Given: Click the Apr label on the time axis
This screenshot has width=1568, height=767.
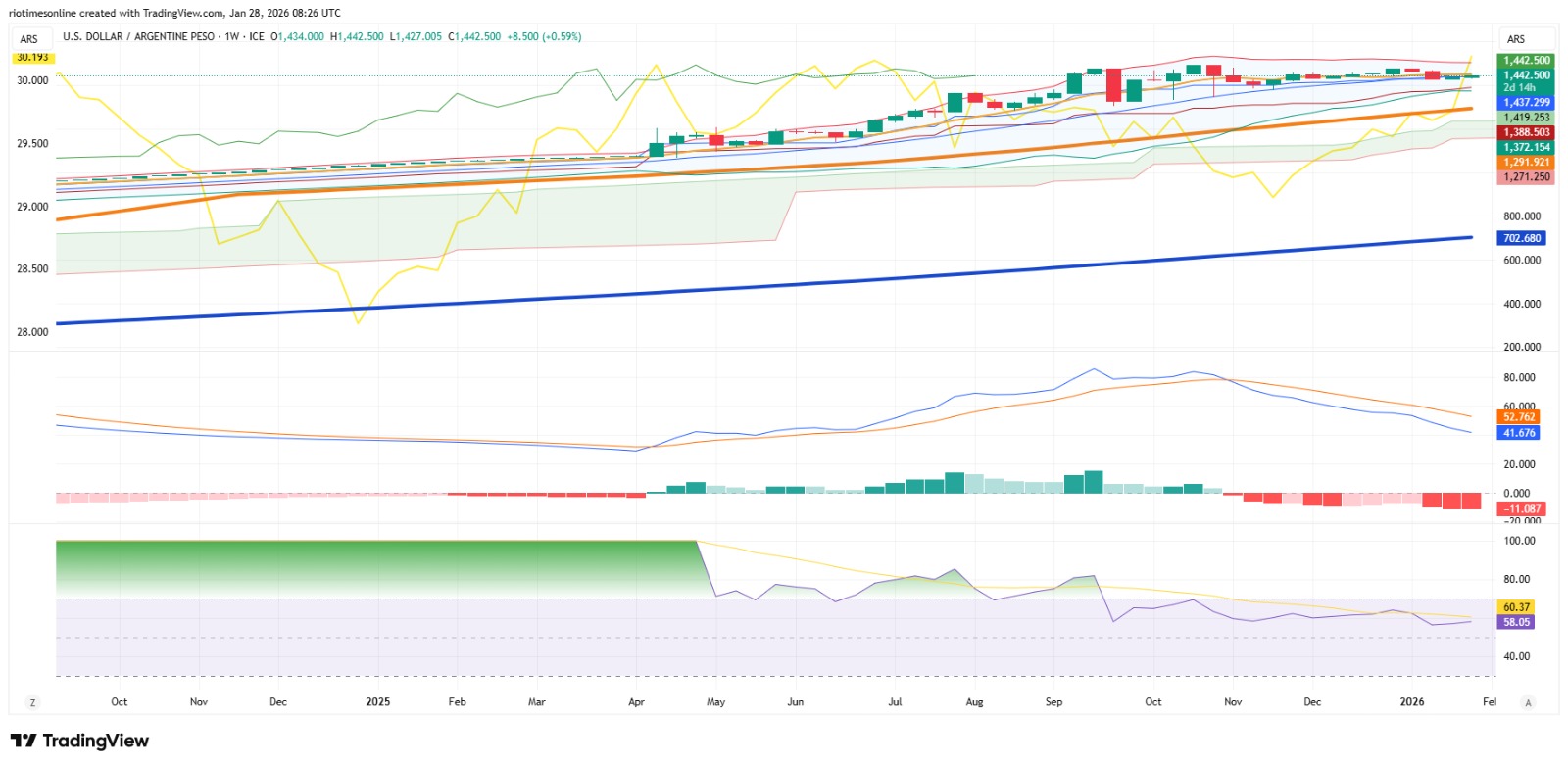Looking at the screenshot, I should tap(636, 702).
